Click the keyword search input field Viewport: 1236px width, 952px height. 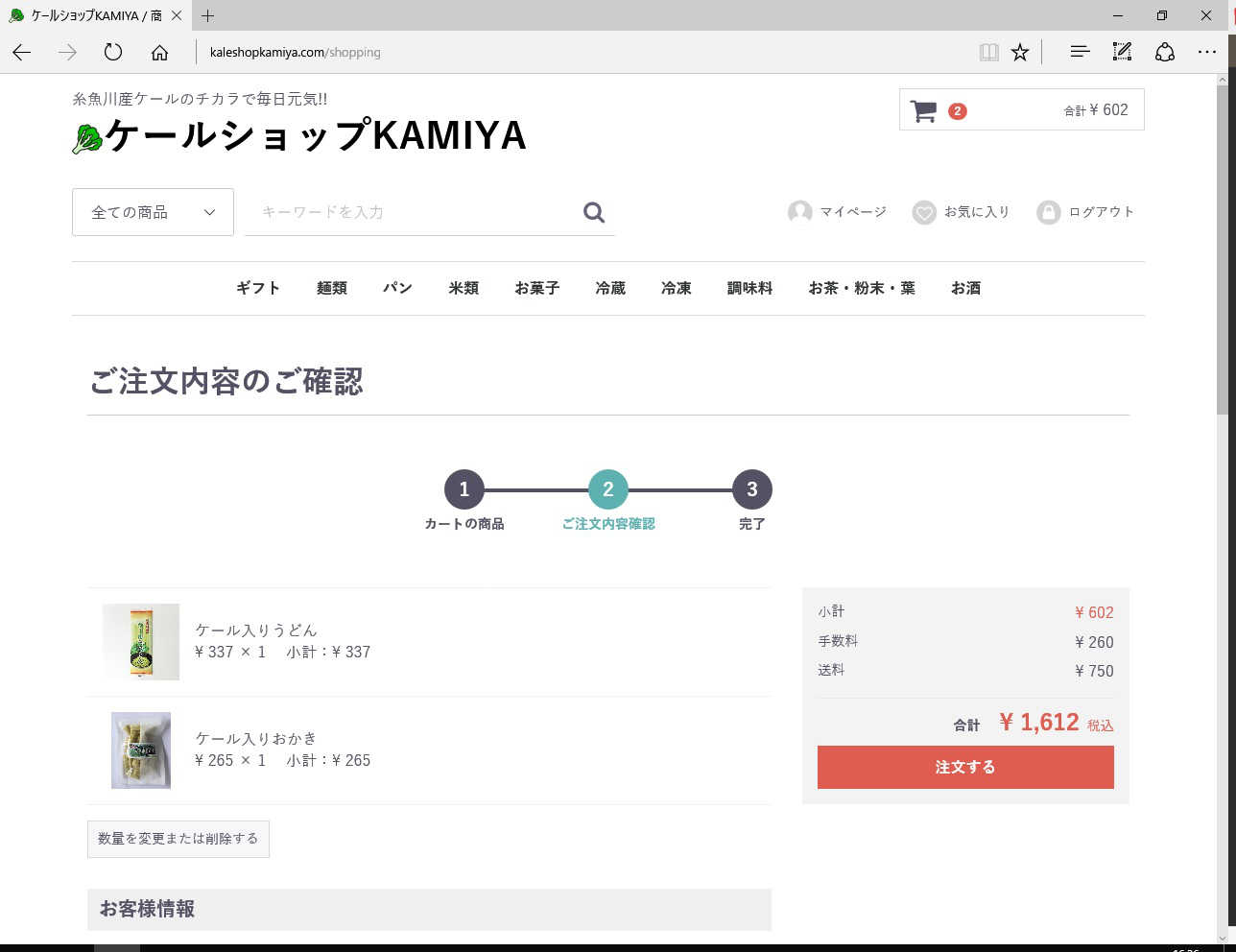click(x=413, y=212)
